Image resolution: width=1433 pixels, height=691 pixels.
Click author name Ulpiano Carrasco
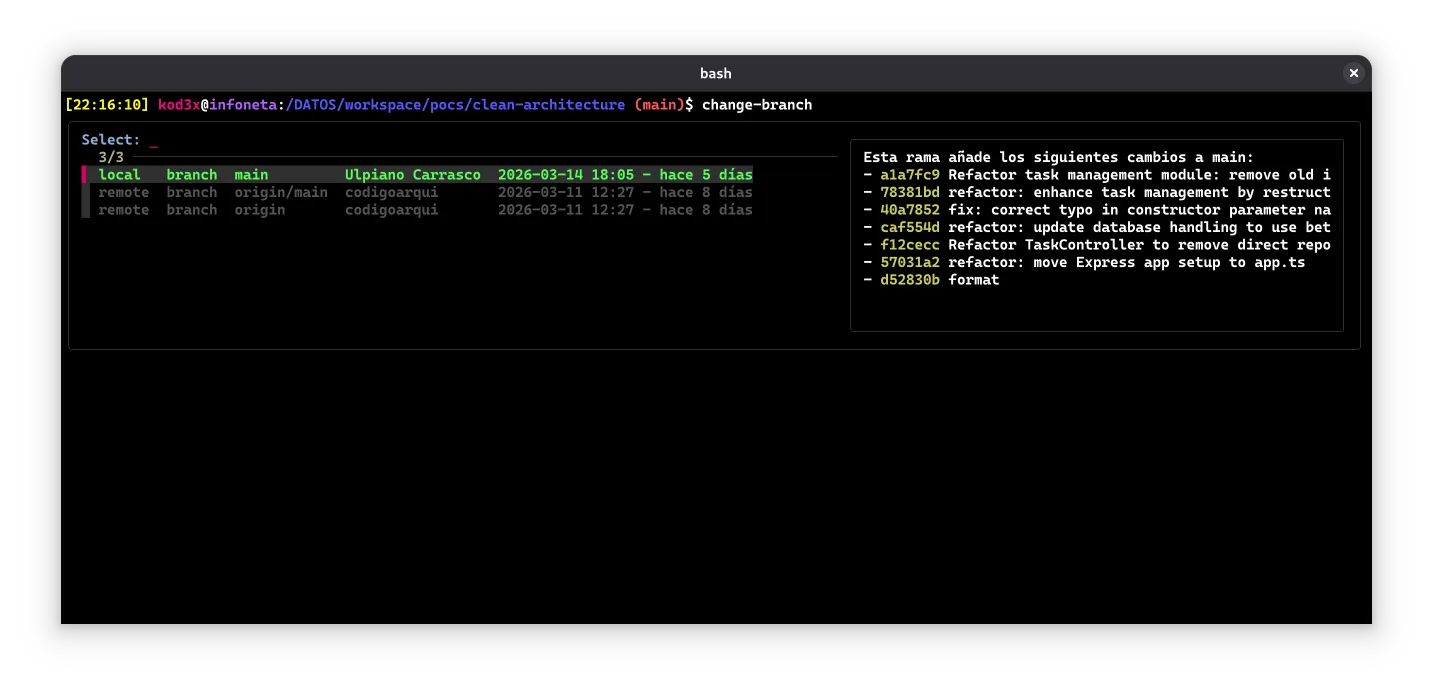pos(413,175)
